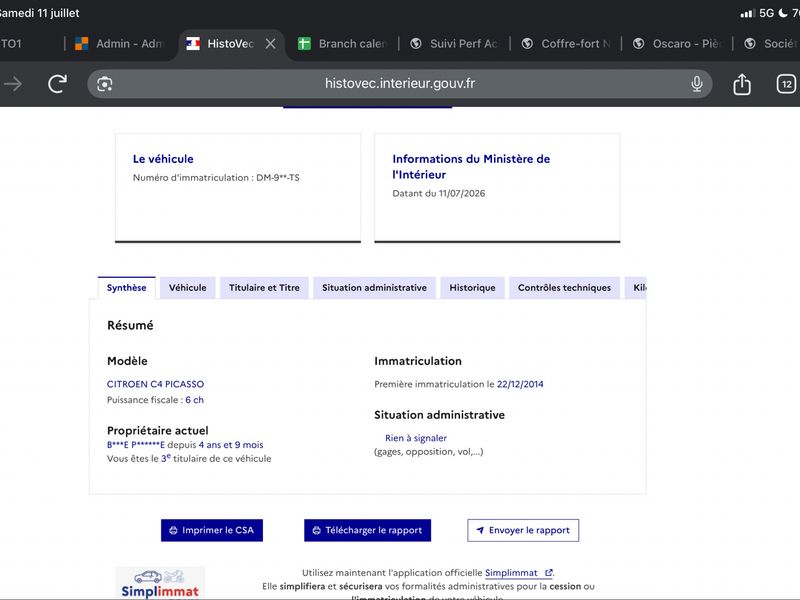800x600 pixels.
Task: Click the Propriétaire actuel heading
Action: (158, 431)
